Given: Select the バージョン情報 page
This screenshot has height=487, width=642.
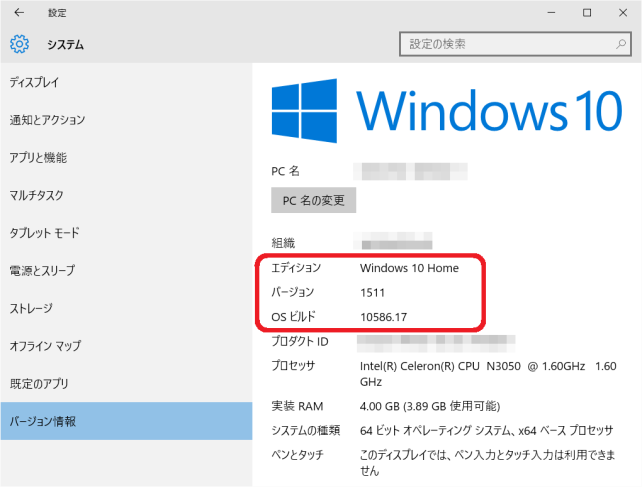Looking at the screenshot, I should [x=126, y=421].
